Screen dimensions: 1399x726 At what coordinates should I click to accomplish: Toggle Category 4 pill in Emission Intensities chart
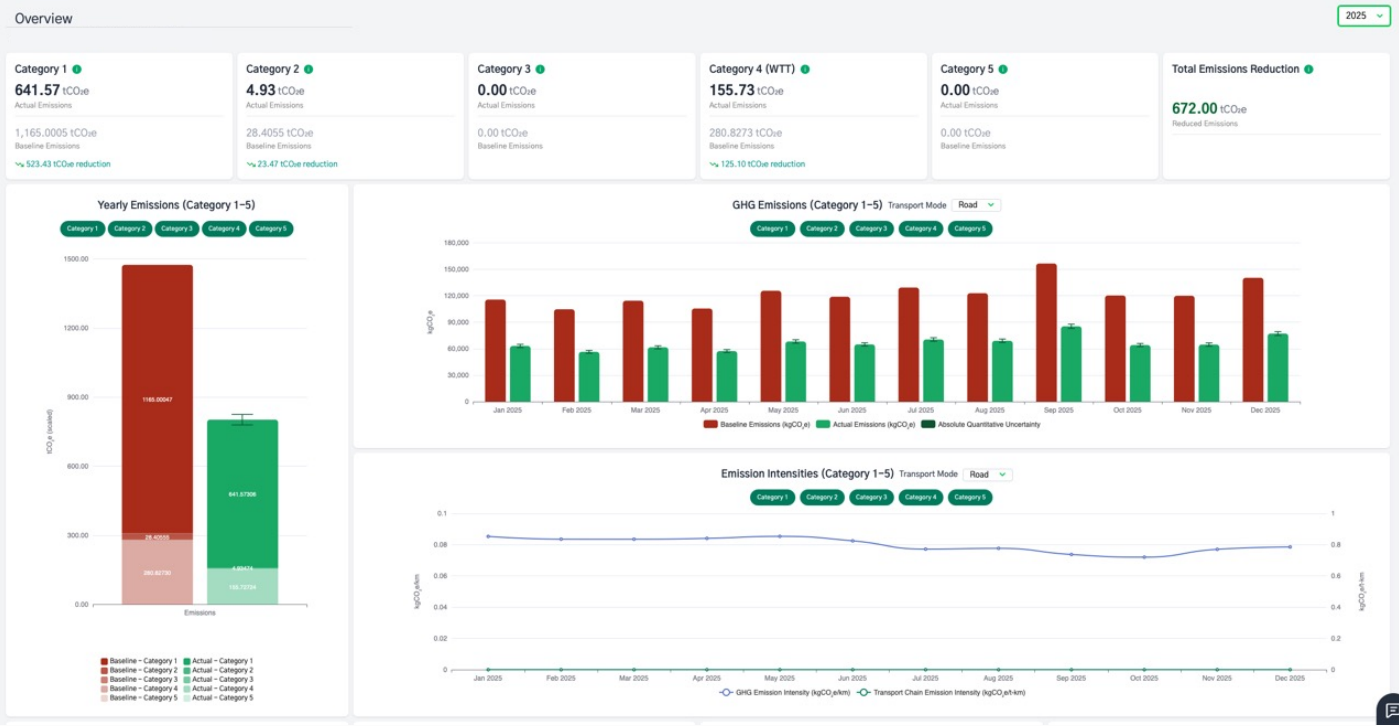(920, 497)
